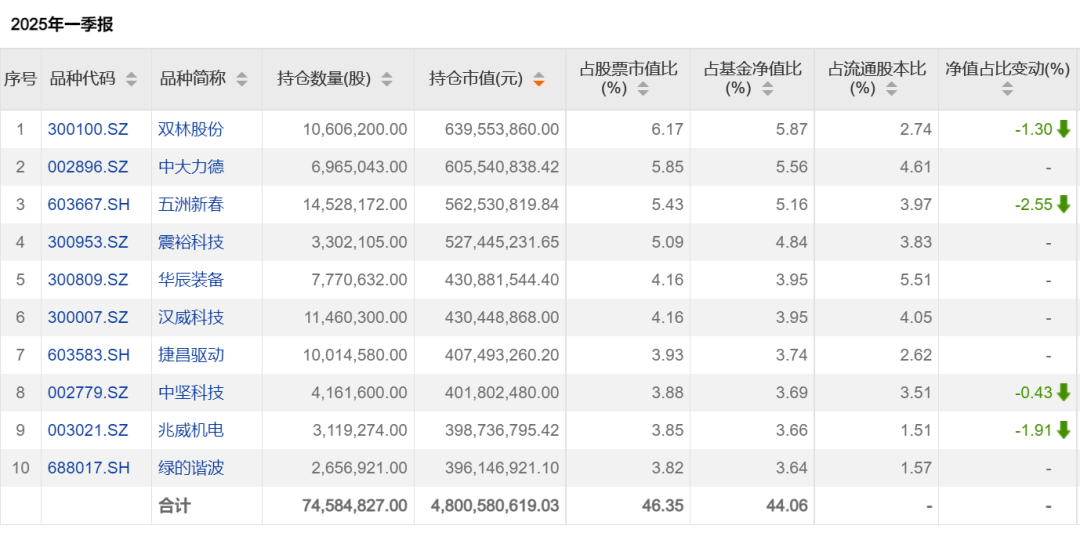
Task: Open stock code link 300100.SZ
Action: [87, 129]
